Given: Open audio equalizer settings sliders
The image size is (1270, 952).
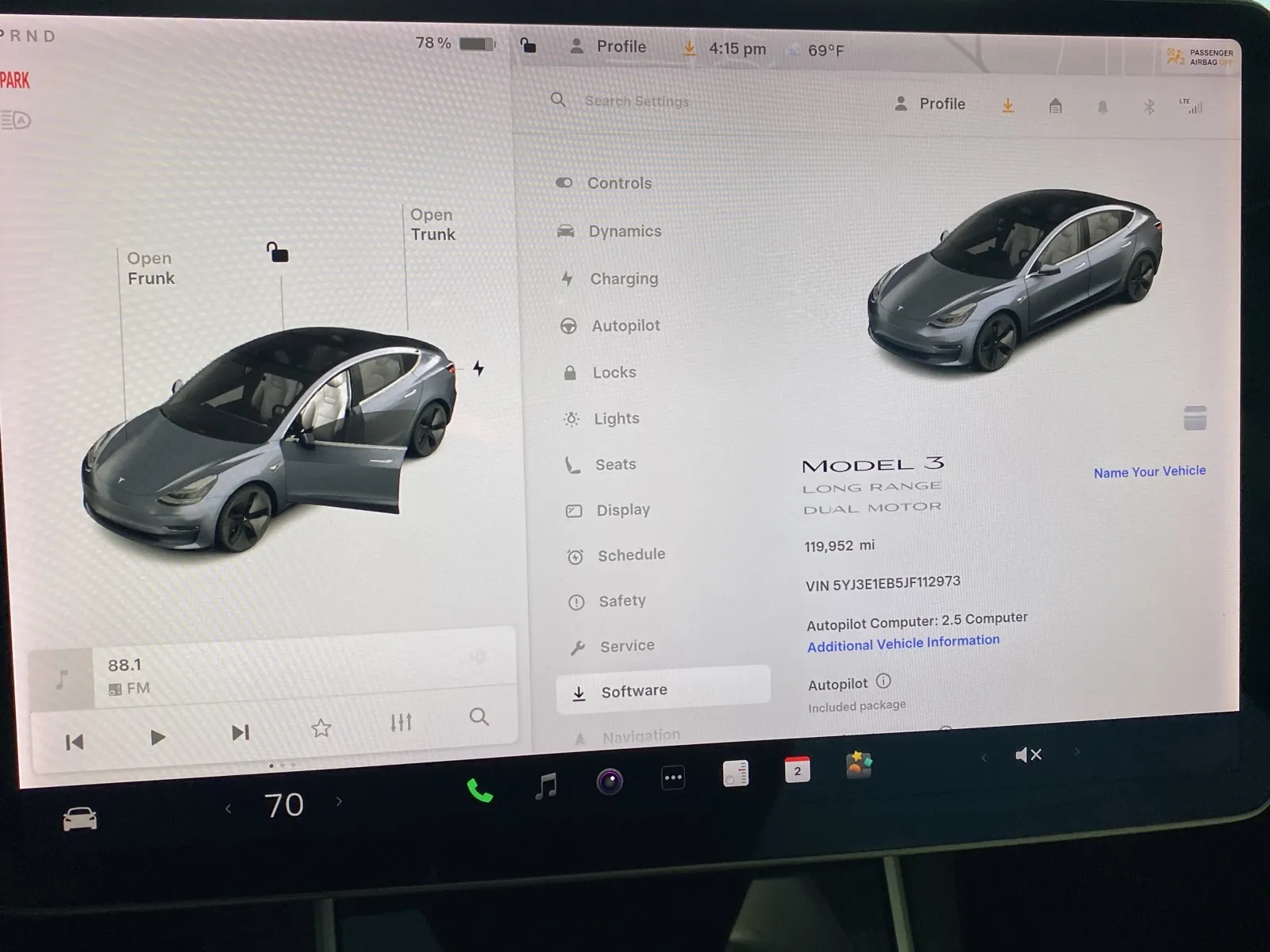Looking at the screenshot, I should tap(401, 722).
